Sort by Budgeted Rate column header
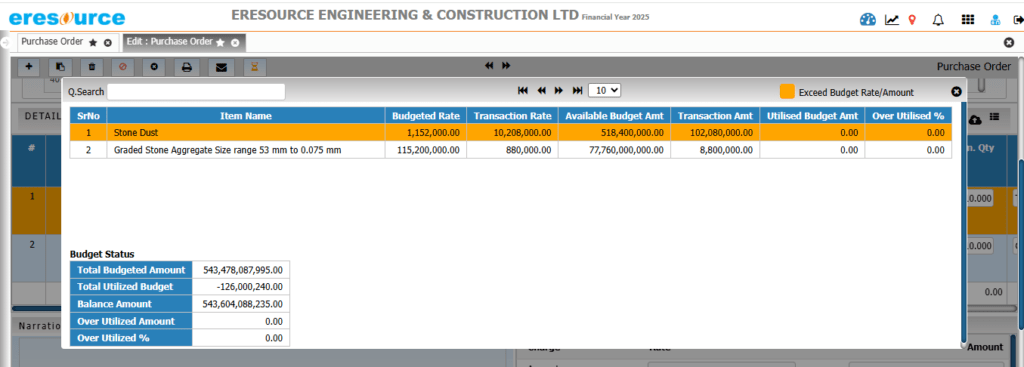Screen dimensions: 1024x367 tap(426, 116)
